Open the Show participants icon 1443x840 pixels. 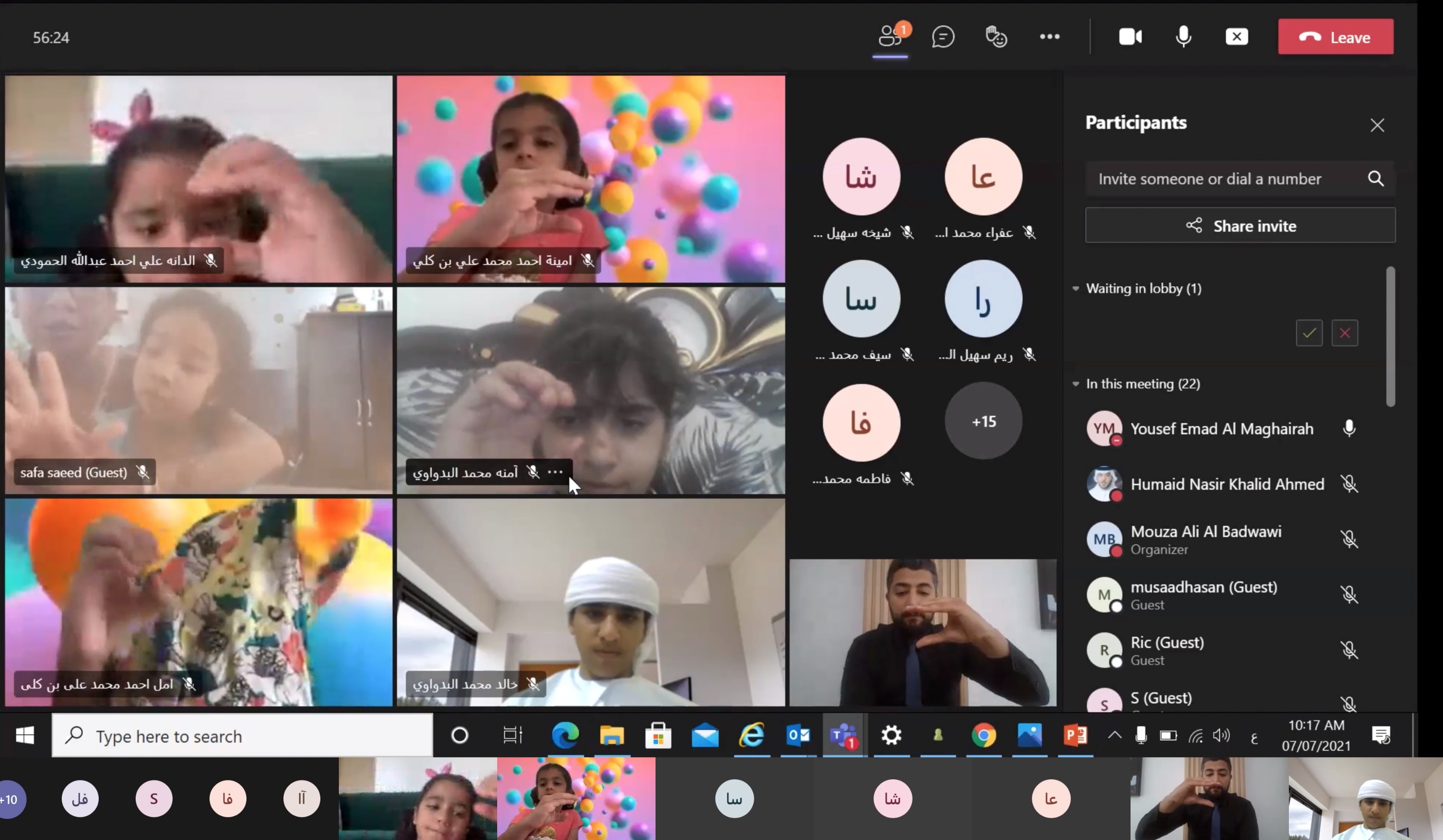[889, 36]
